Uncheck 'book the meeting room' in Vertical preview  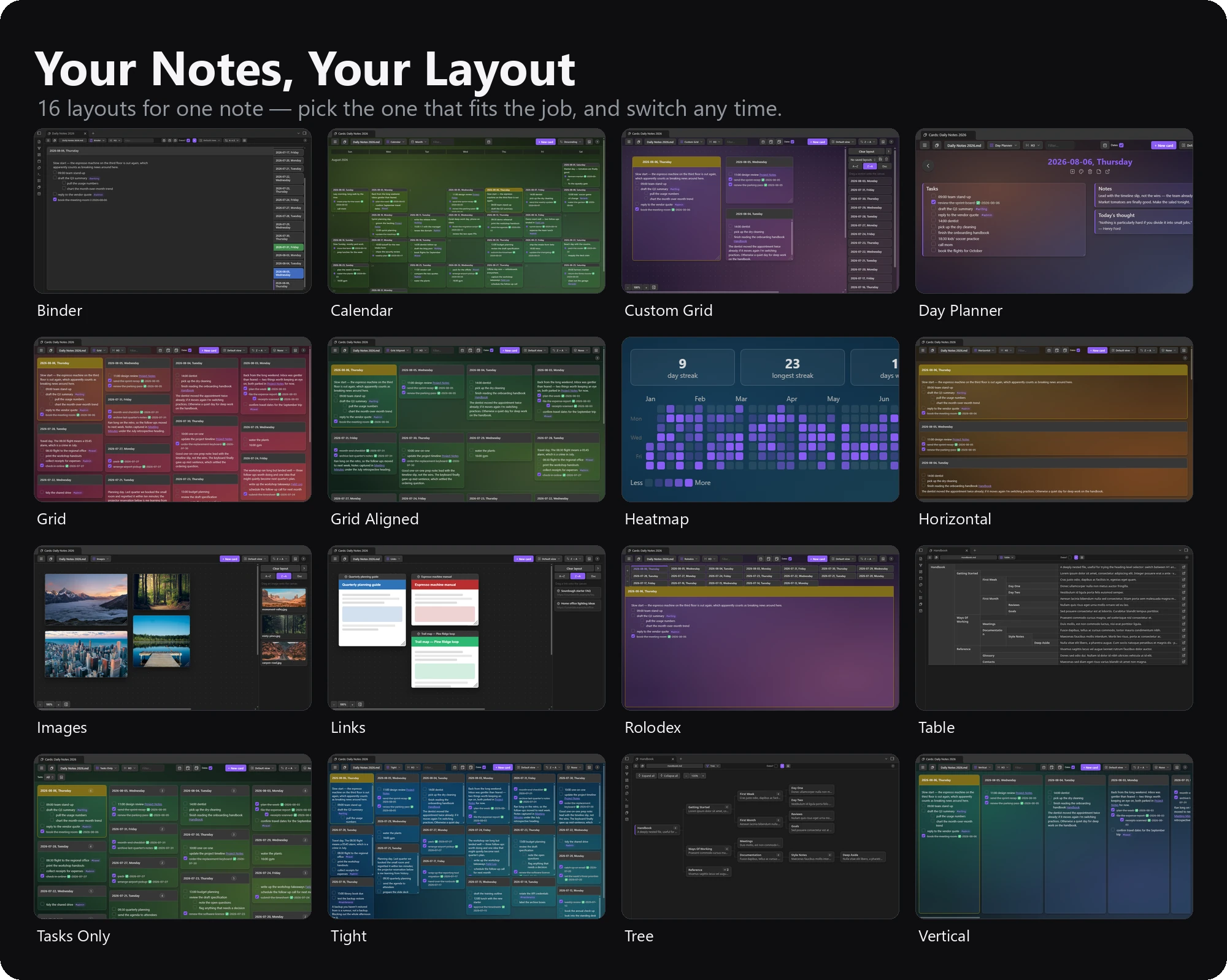coord(923,836)
